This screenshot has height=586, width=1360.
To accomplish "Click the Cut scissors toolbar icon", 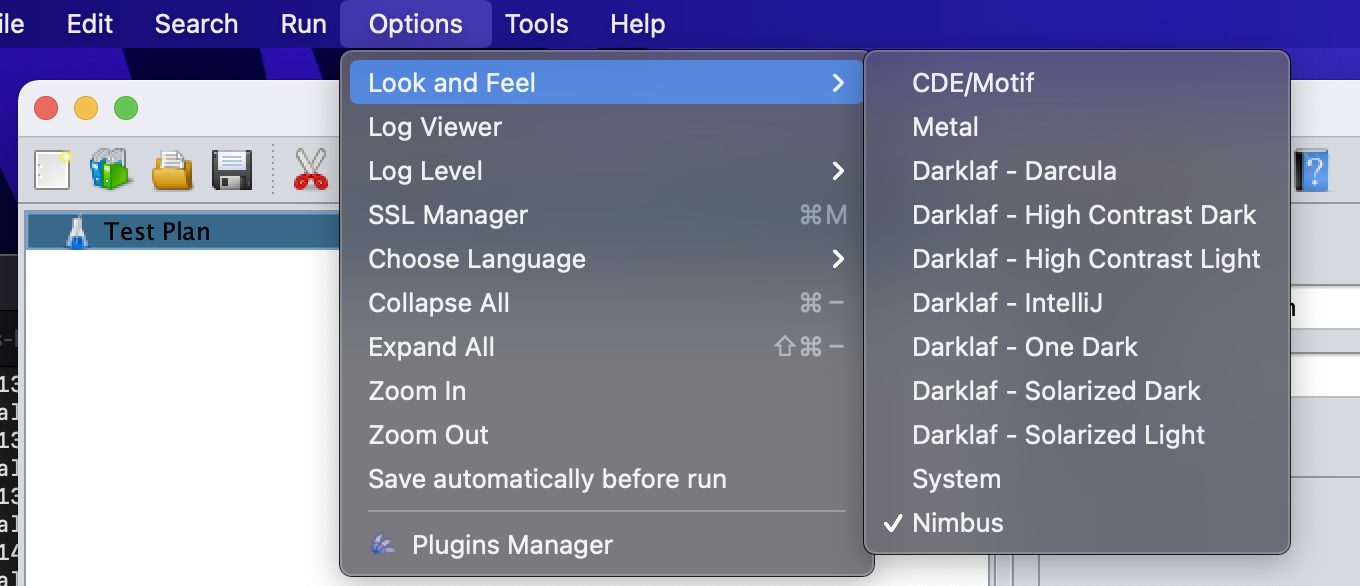I will (x=311, y=170).
